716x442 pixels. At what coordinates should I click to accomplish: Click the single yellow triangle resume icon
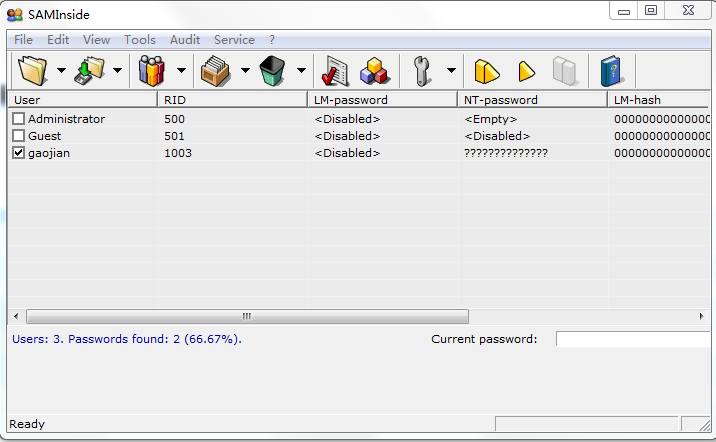click(526, 72)
